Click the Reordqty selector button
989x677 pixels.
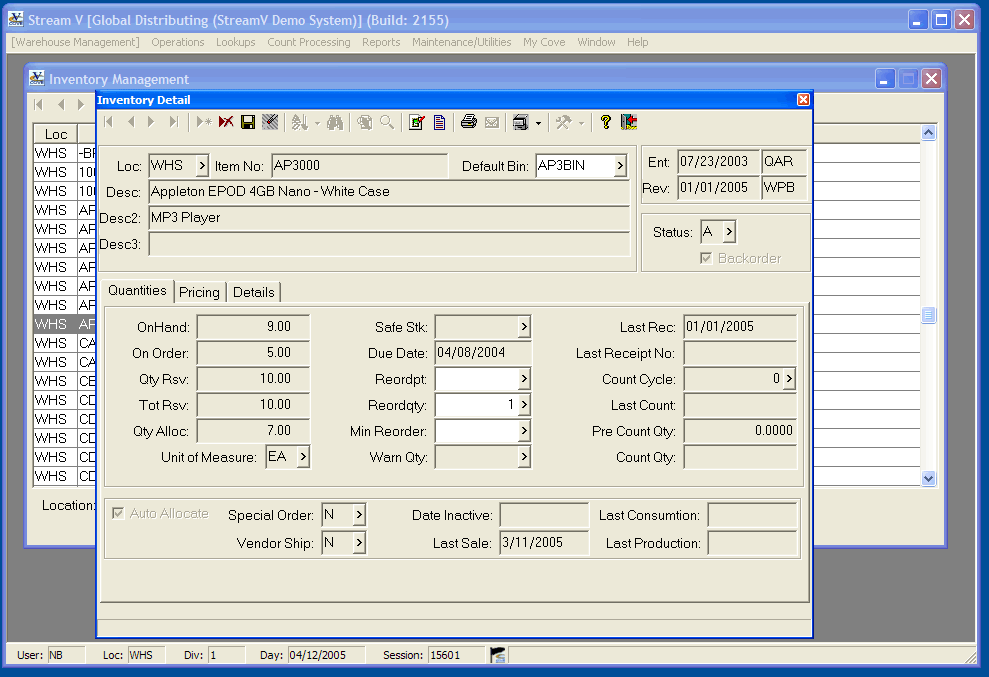(x=524, y=405)
